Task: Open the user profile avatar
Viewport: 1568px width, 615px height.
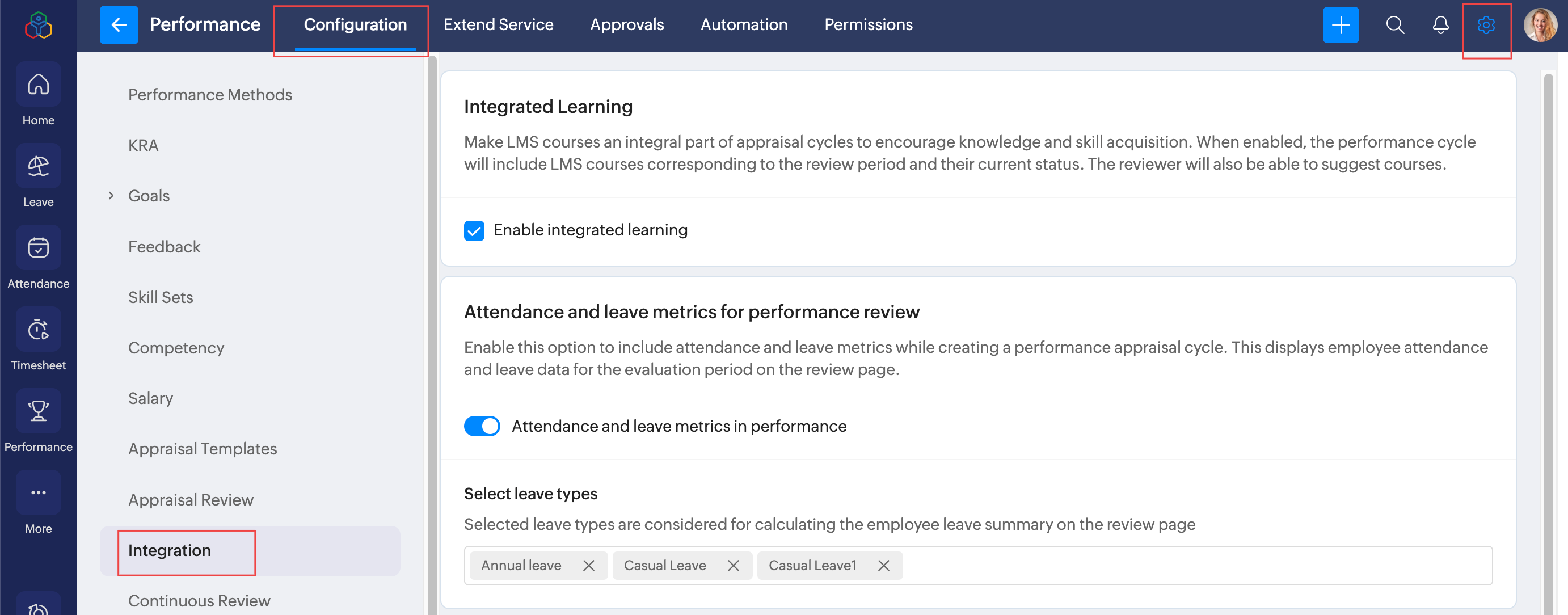Action: (x=1540, y=25)
